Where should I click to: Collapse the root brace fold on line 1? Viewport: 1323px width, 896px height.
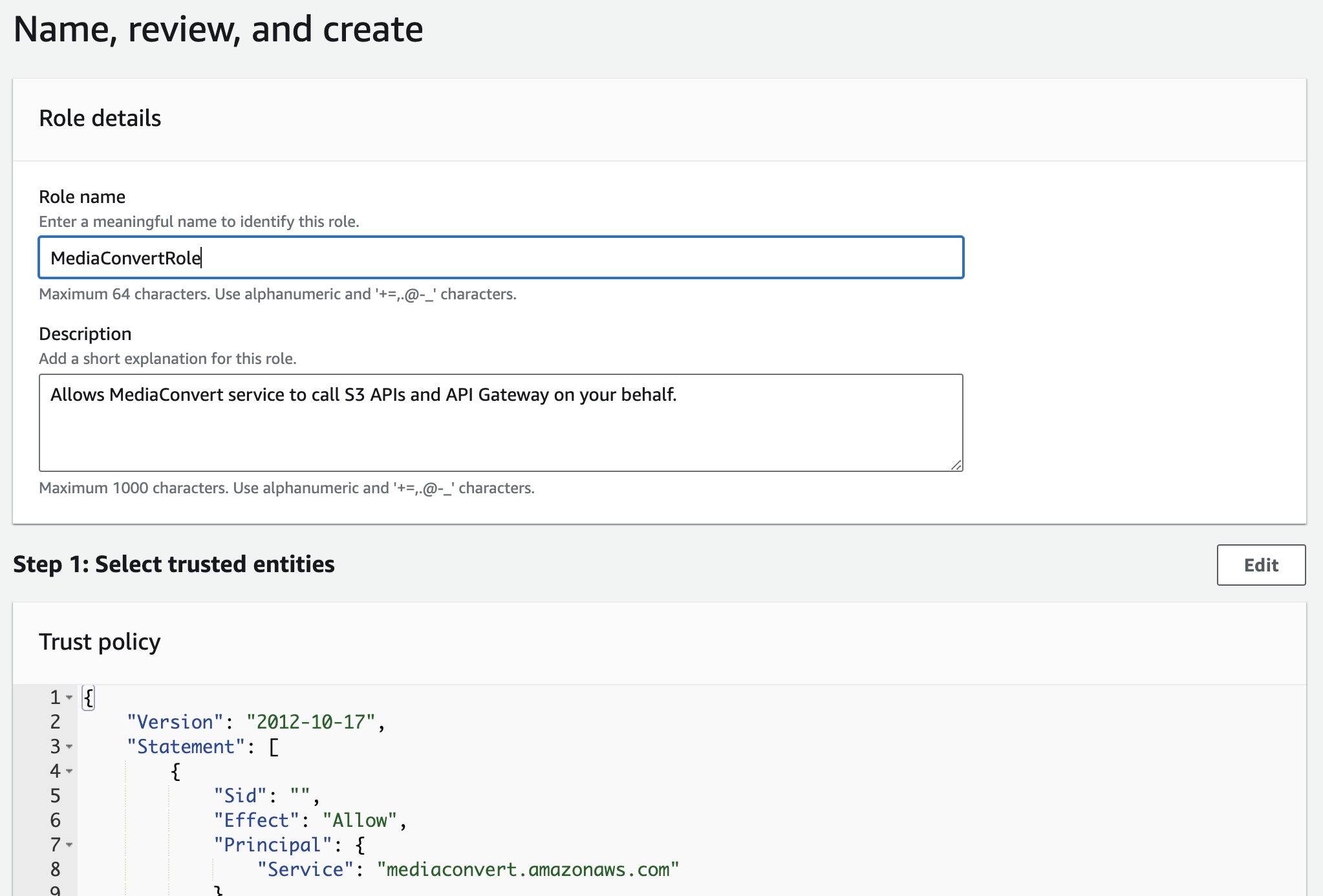[69, 698]
